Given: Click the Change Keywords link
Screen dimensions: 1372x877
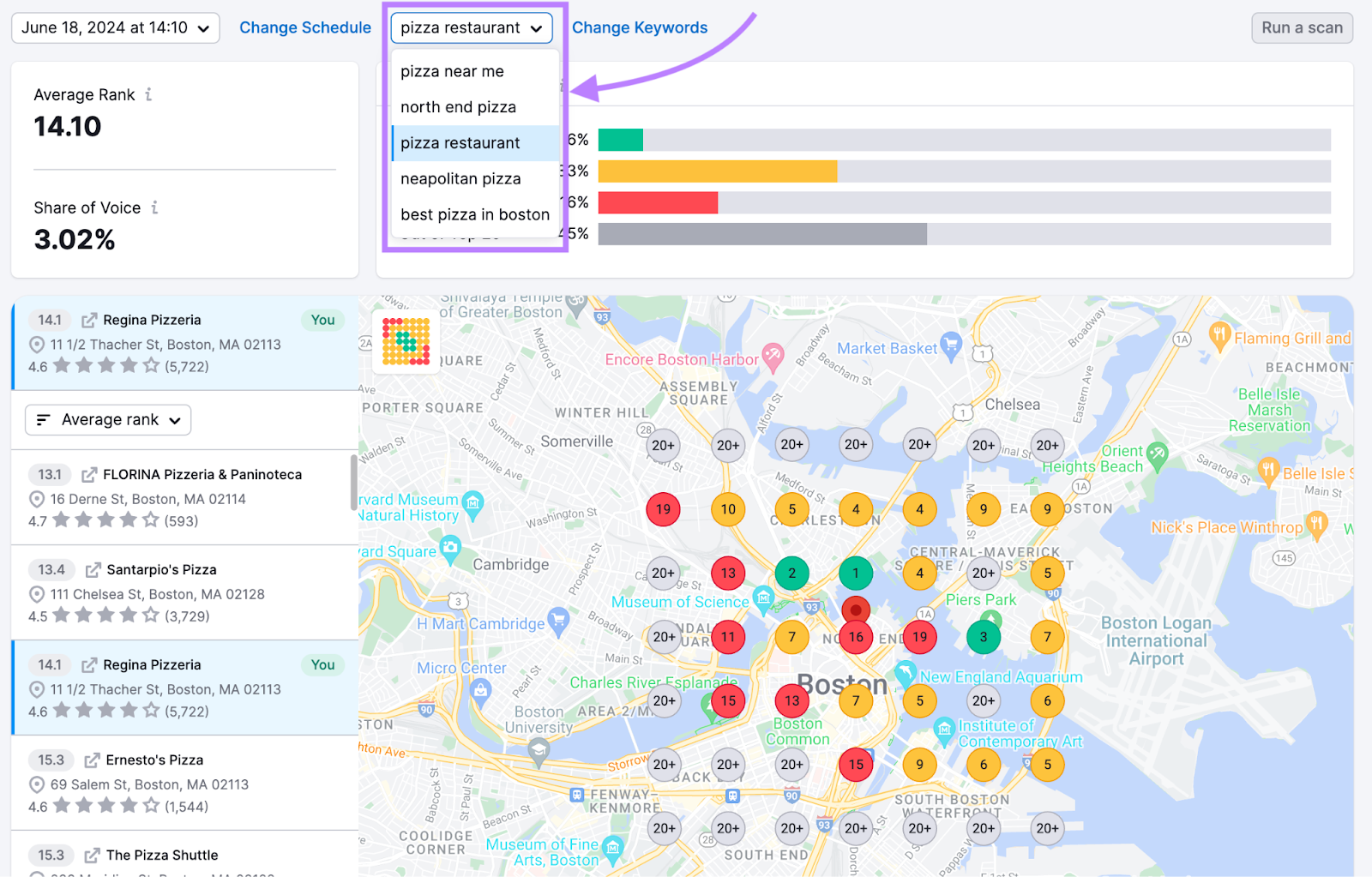Looking at the screenshot, I should [x=639, y=27].
